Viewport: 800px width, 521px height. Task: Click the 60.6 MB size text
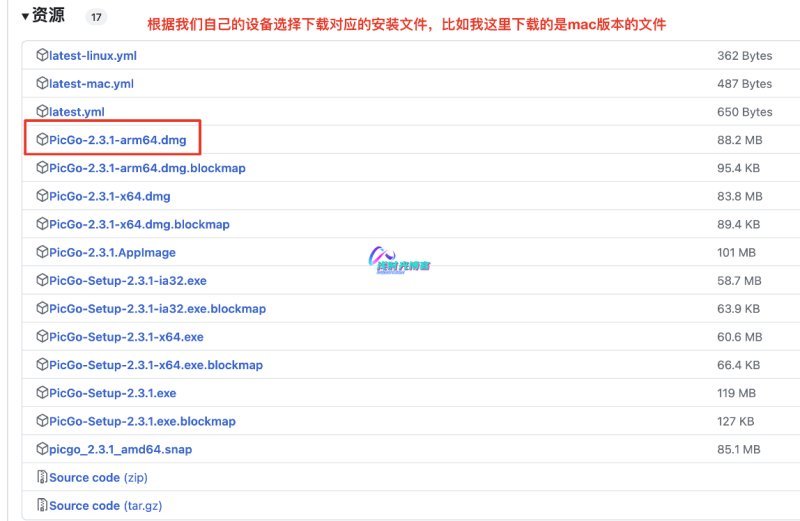(x=740, y=337)
